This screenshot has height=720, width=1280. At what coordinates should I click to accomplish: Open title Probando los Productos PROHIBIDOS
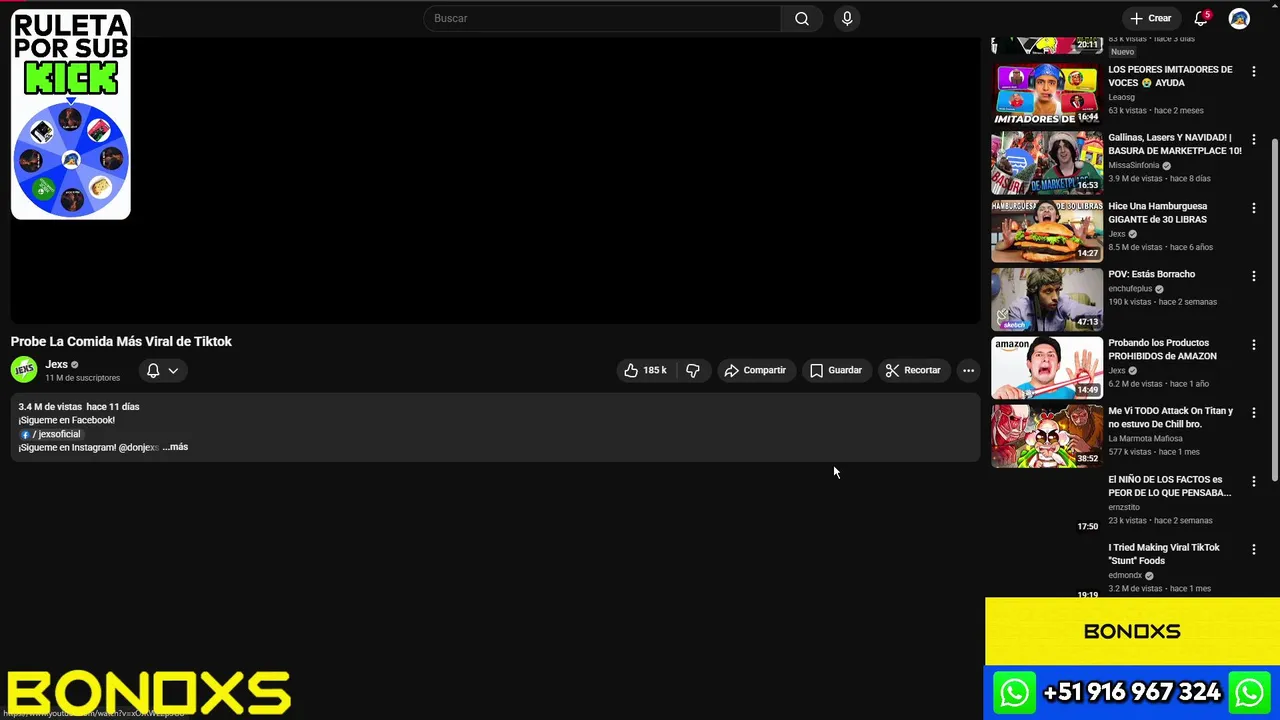click(x=1162, y=349)
